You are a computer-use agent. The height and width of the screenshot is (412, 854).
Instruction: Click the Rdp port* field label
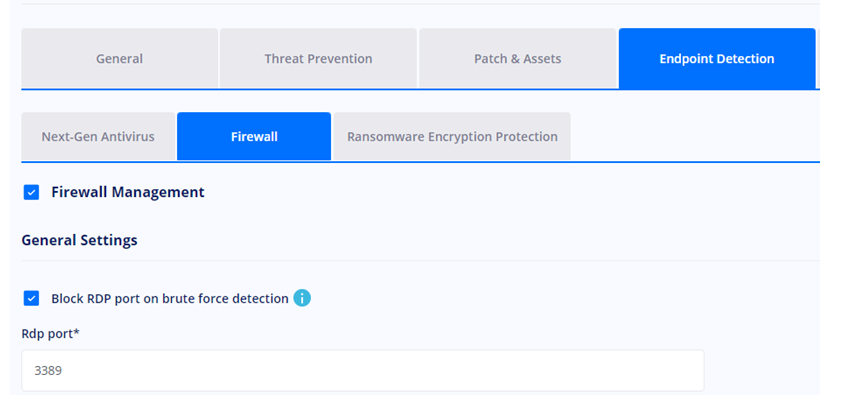point(50,334)
